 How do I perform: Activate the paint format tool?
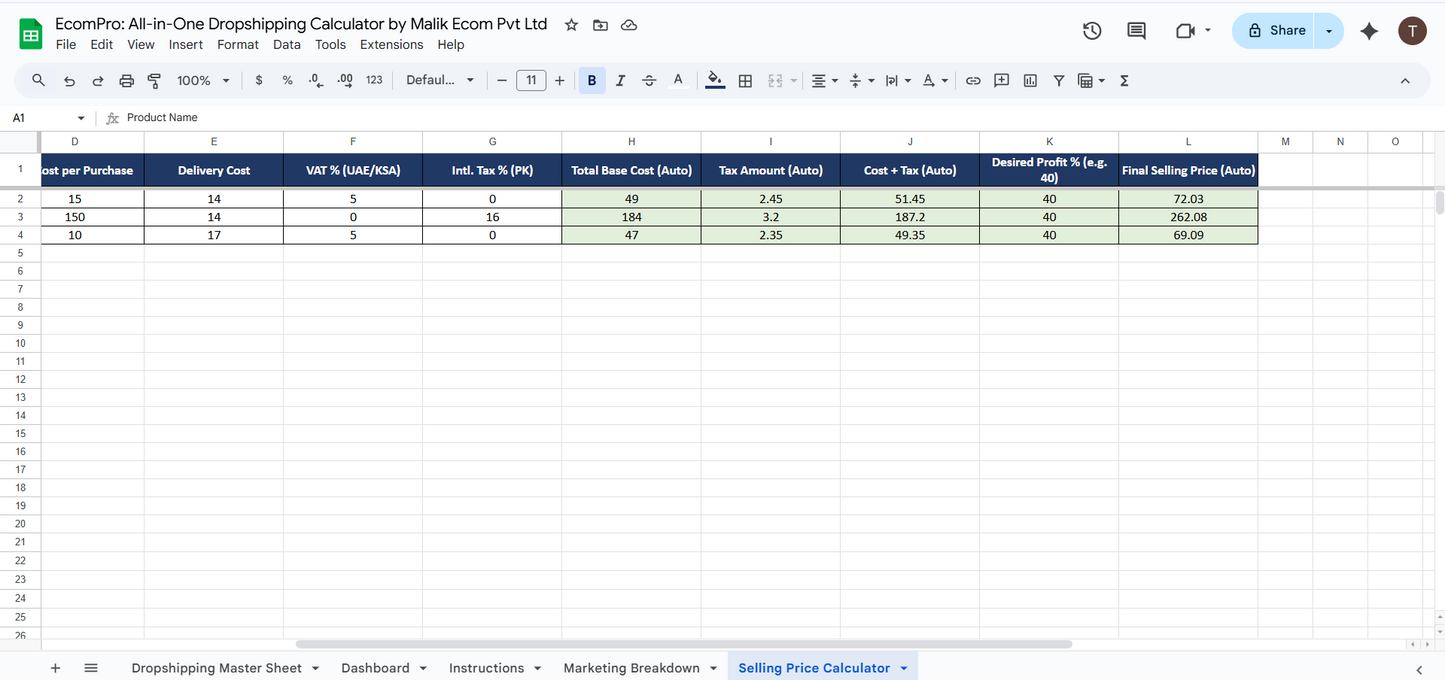tap(154, 80)
